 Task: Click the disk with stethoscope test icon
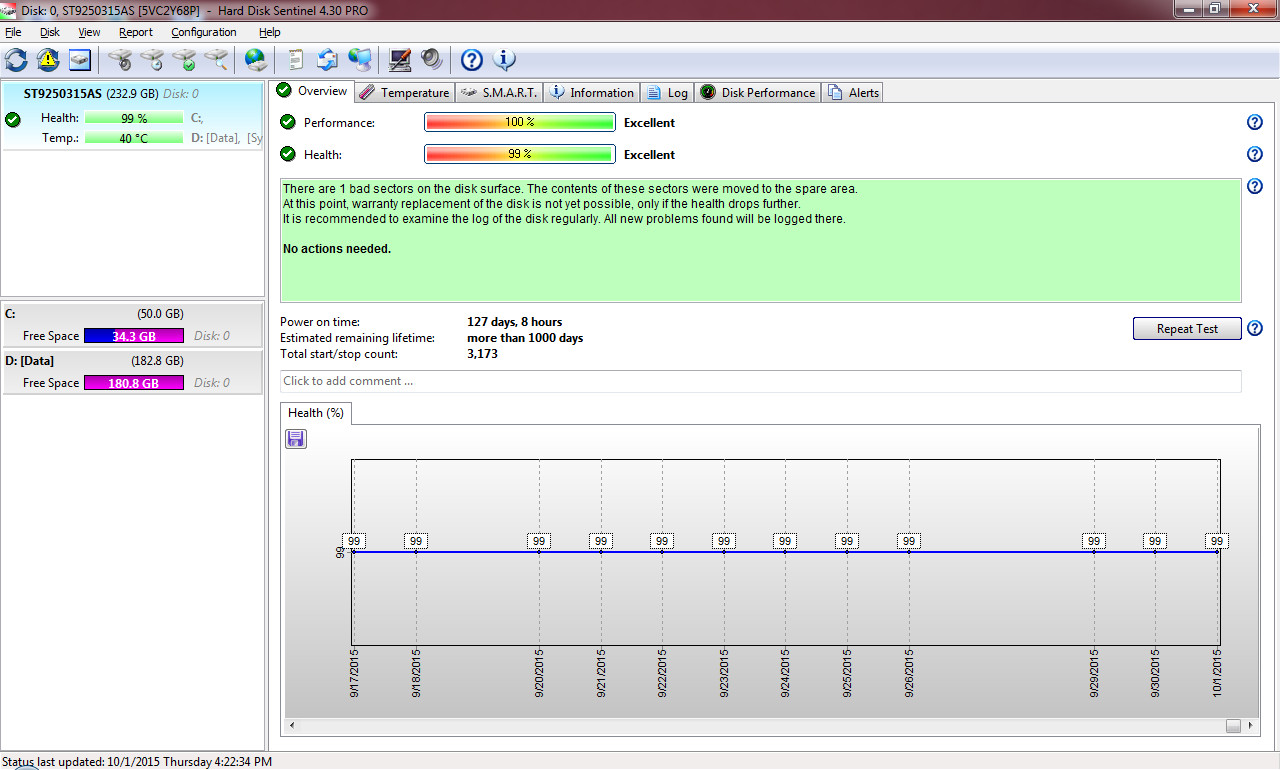[120, 60]
